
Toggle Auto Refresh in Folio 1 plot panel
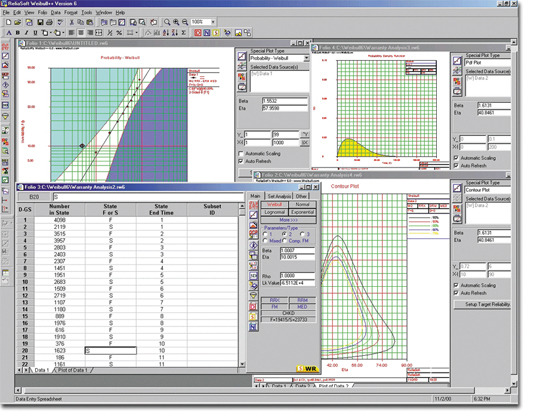pyautogui.click(x=241, y=161)
